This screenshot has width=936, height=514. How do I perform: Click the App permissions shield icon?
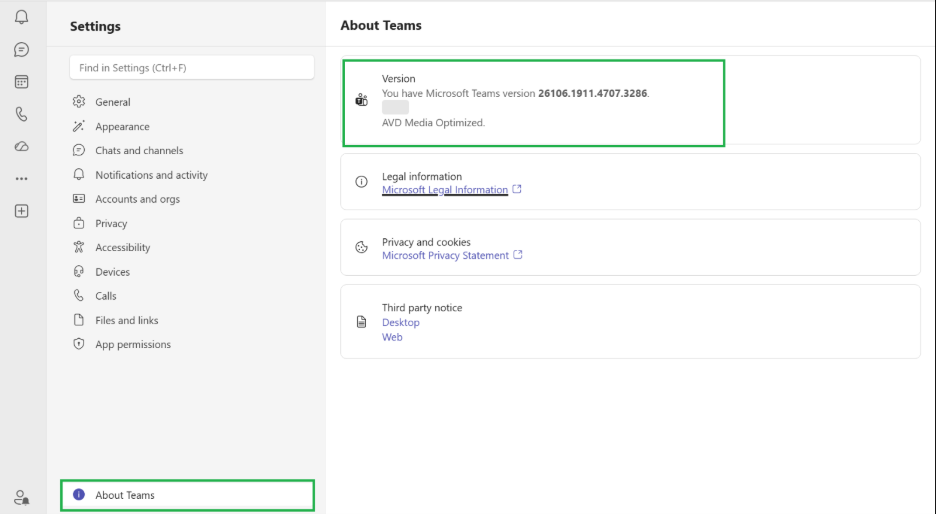(x=79, y=344)
